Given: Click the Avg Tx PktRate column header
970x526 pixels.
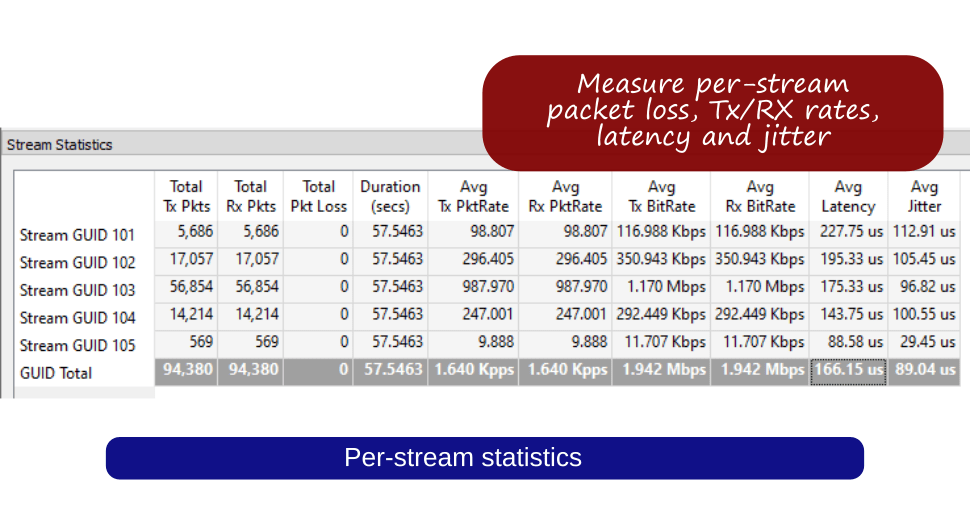Looking at the screenshot, I should click(473, 196).
